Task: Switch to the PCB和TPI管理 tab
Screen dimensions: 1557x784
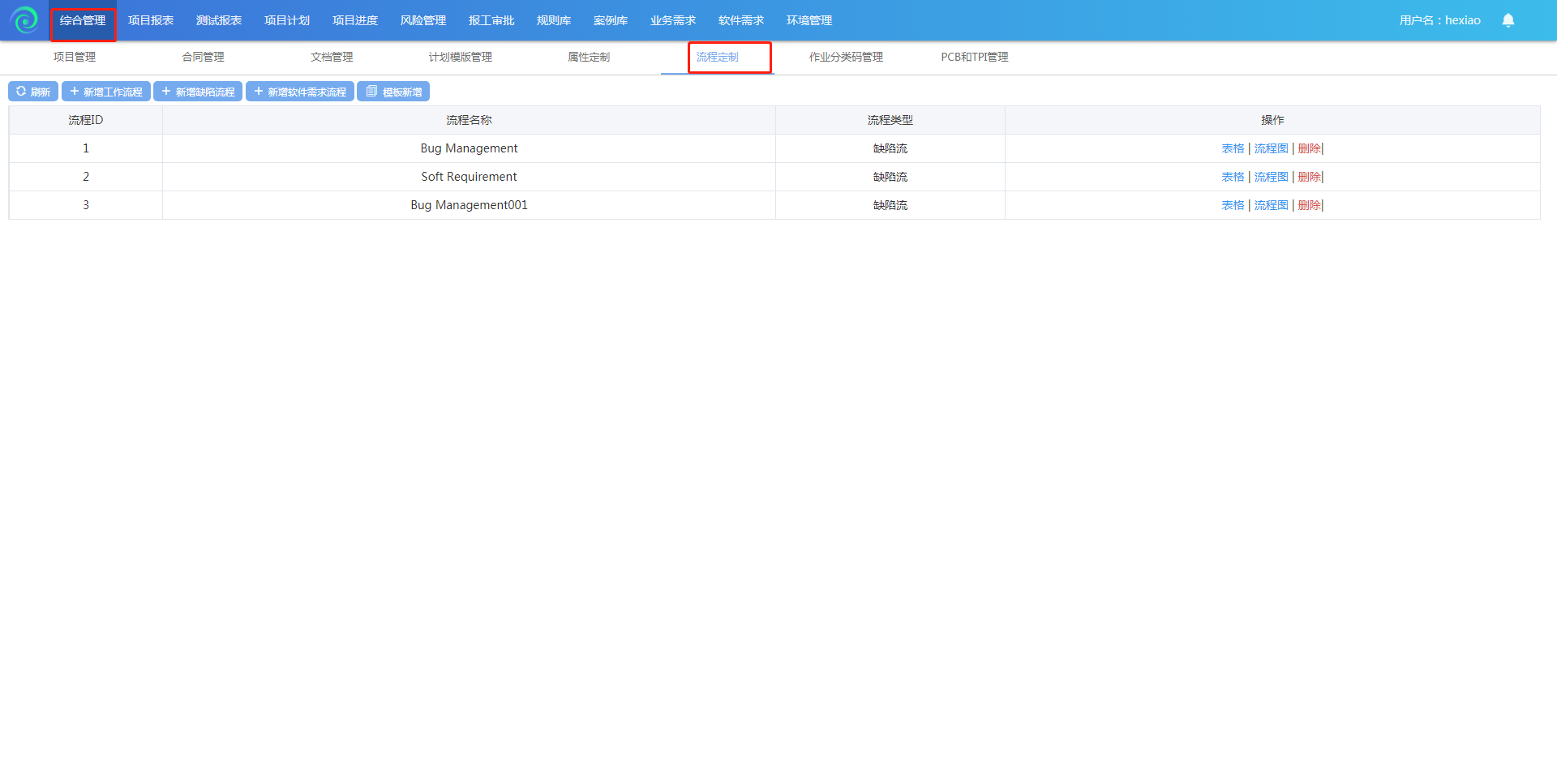Action: (x=974, y=57)
